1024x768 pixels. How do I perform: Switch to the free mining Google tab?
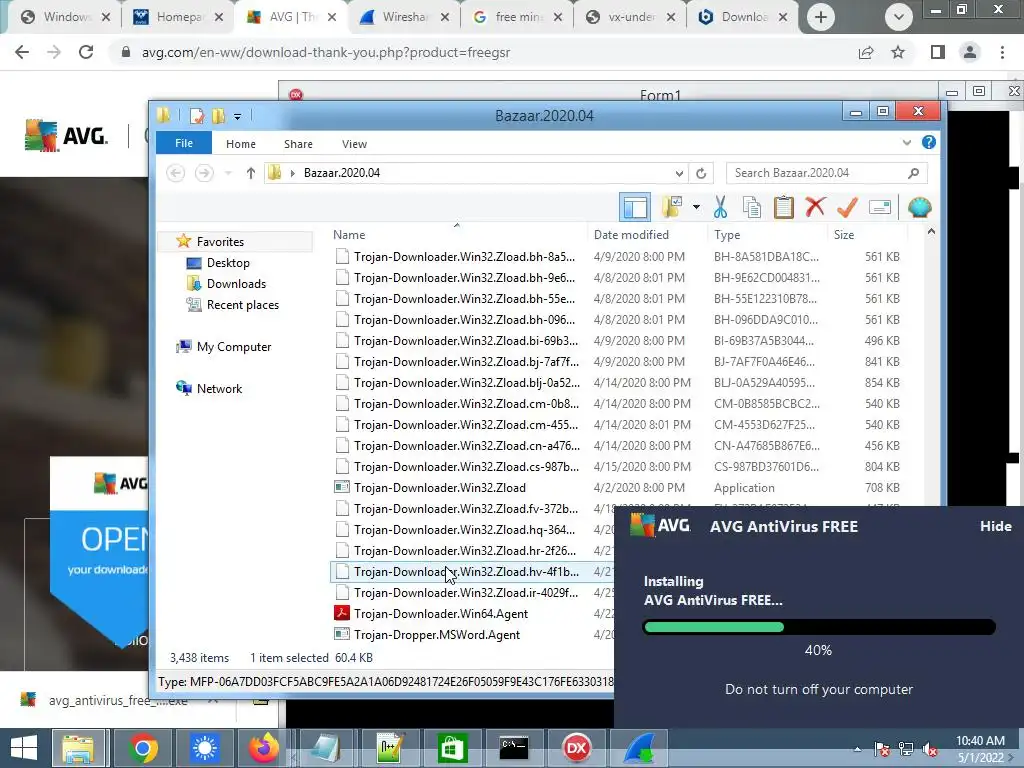[x=519, y=17]
